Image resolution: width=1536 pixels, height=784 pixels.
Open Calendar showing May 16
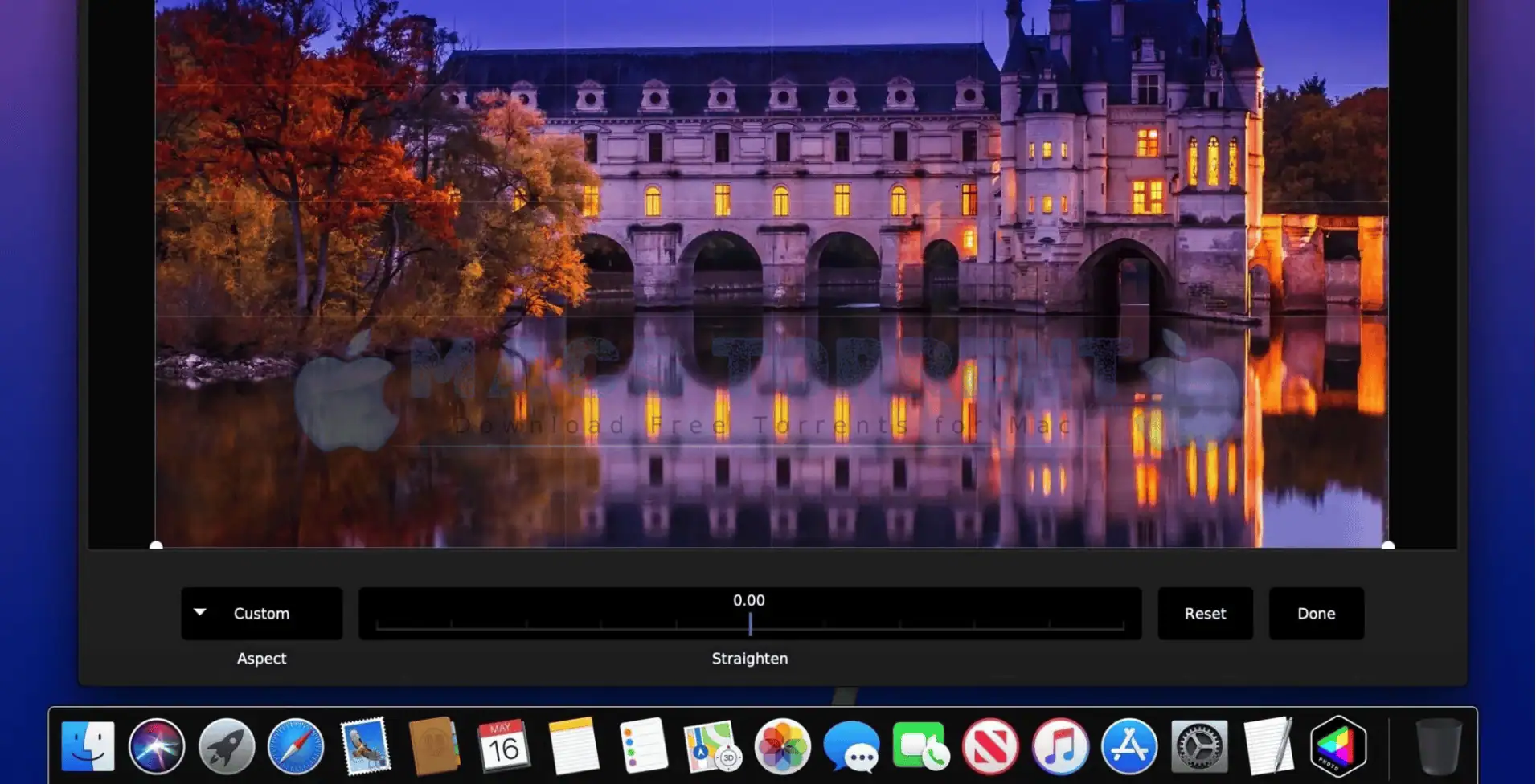(504, 746)
